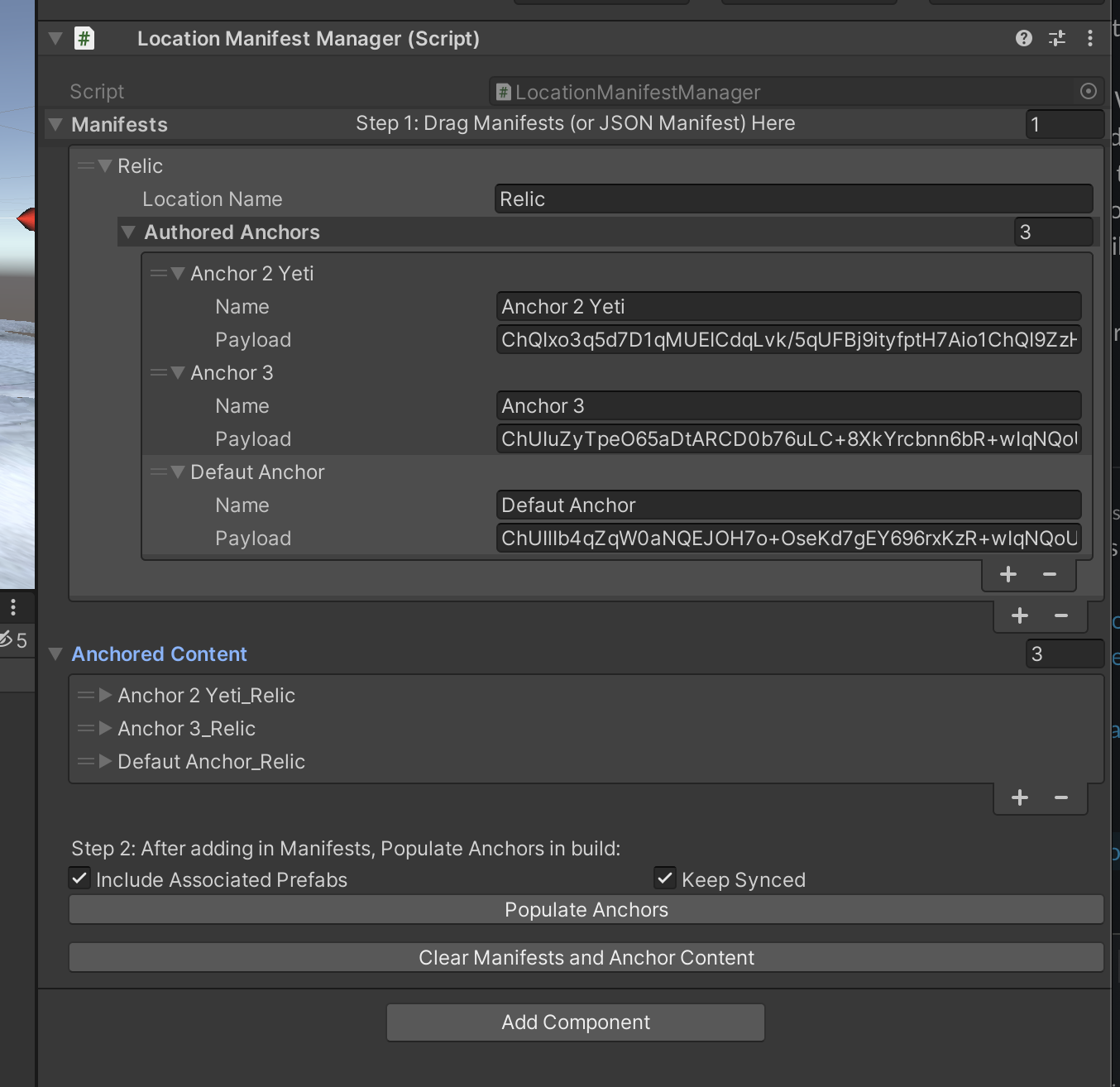
Task: Open component three-dot context menu
Action: [1090, 38]
